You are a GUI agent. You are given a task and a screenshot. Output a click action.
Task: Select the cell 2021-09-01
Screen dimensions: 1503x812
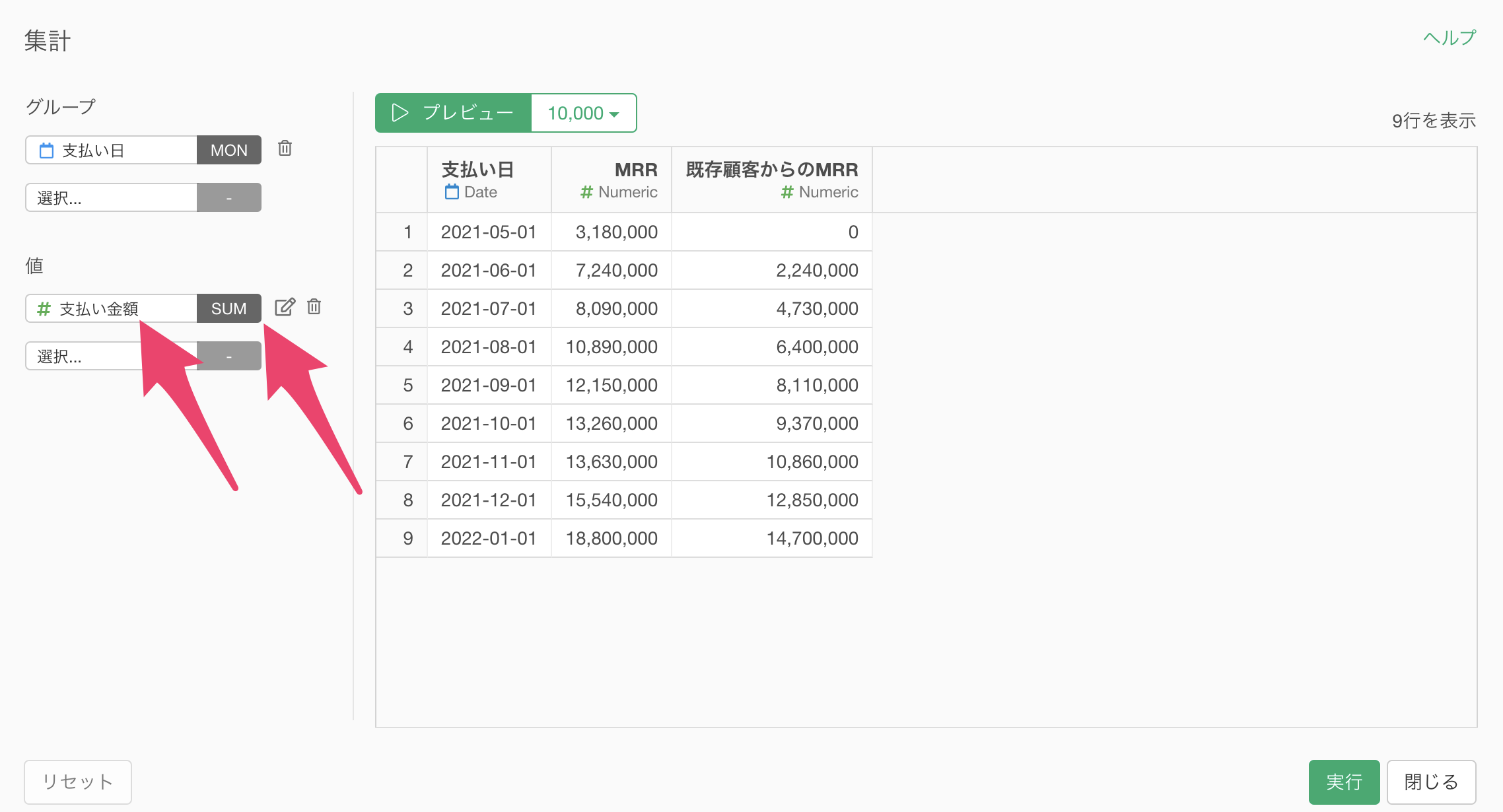[x=489, y=385]
